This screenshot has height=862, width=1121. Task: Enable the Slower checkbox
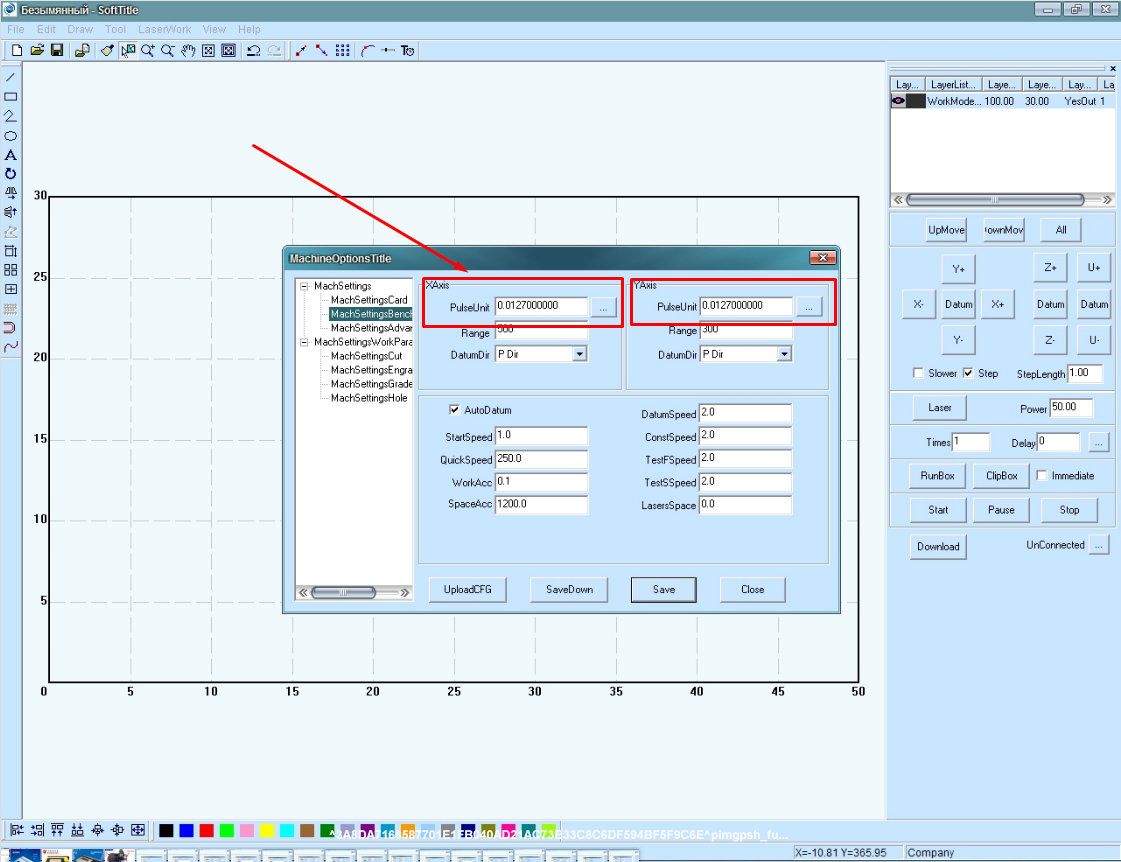coord(918,374)
